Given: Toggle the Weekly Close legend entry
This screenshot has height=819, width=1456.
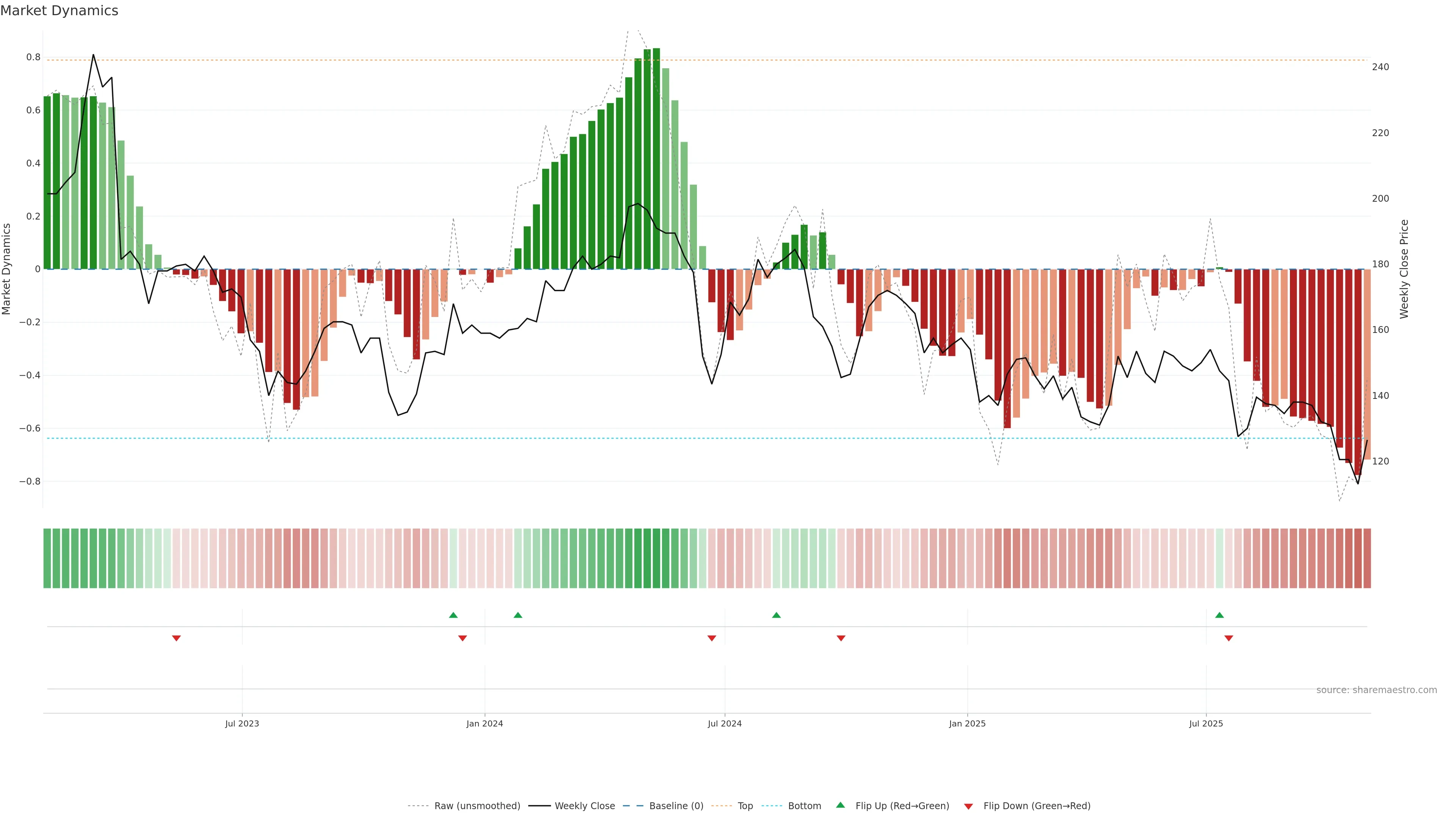Looking at the screenshot, I should click(x=584, y=805).
